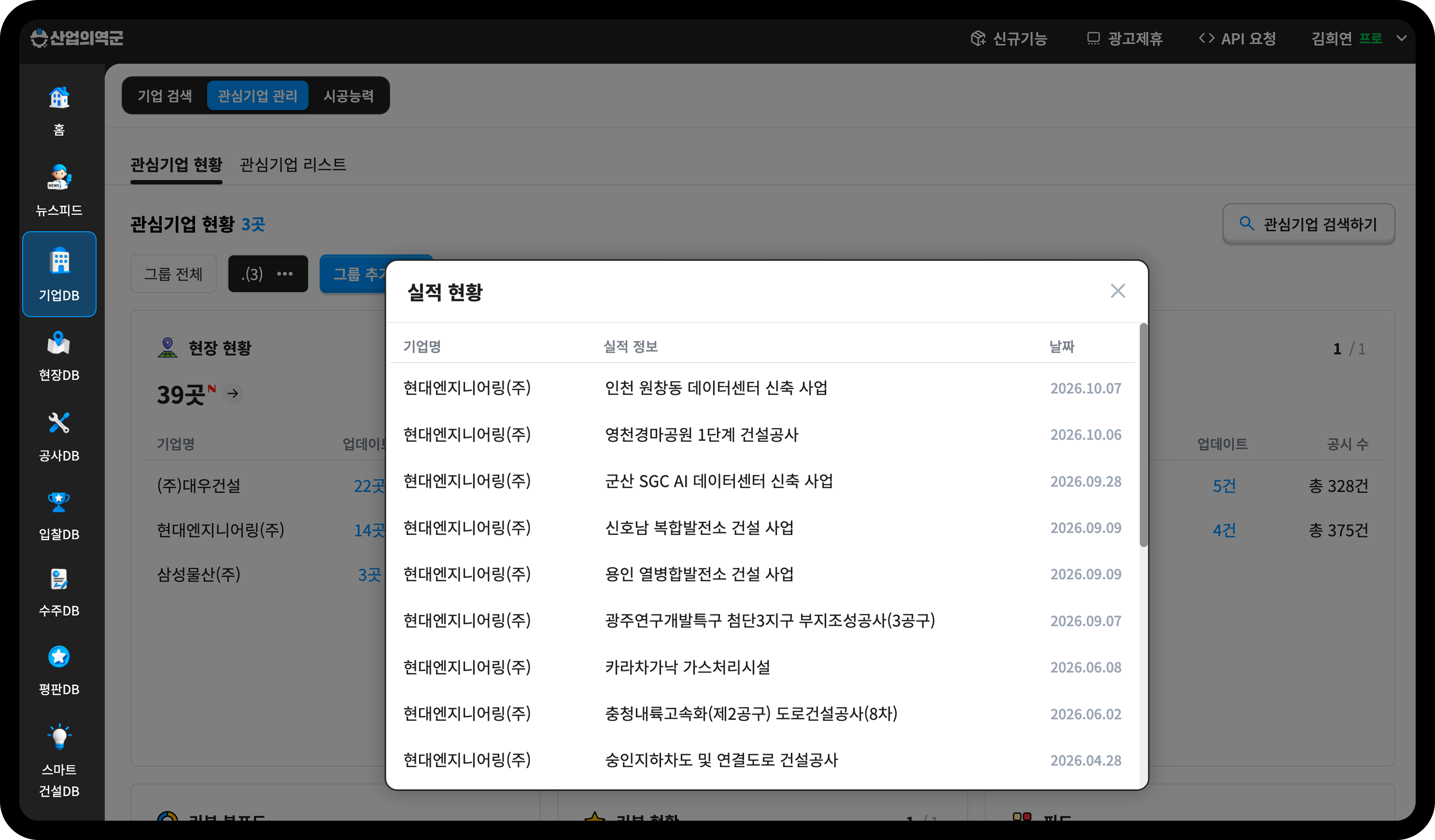1435x840 pixels.
Task: Select 카라차가낙 가스처리시설 row
Action: tap(763, 667)
